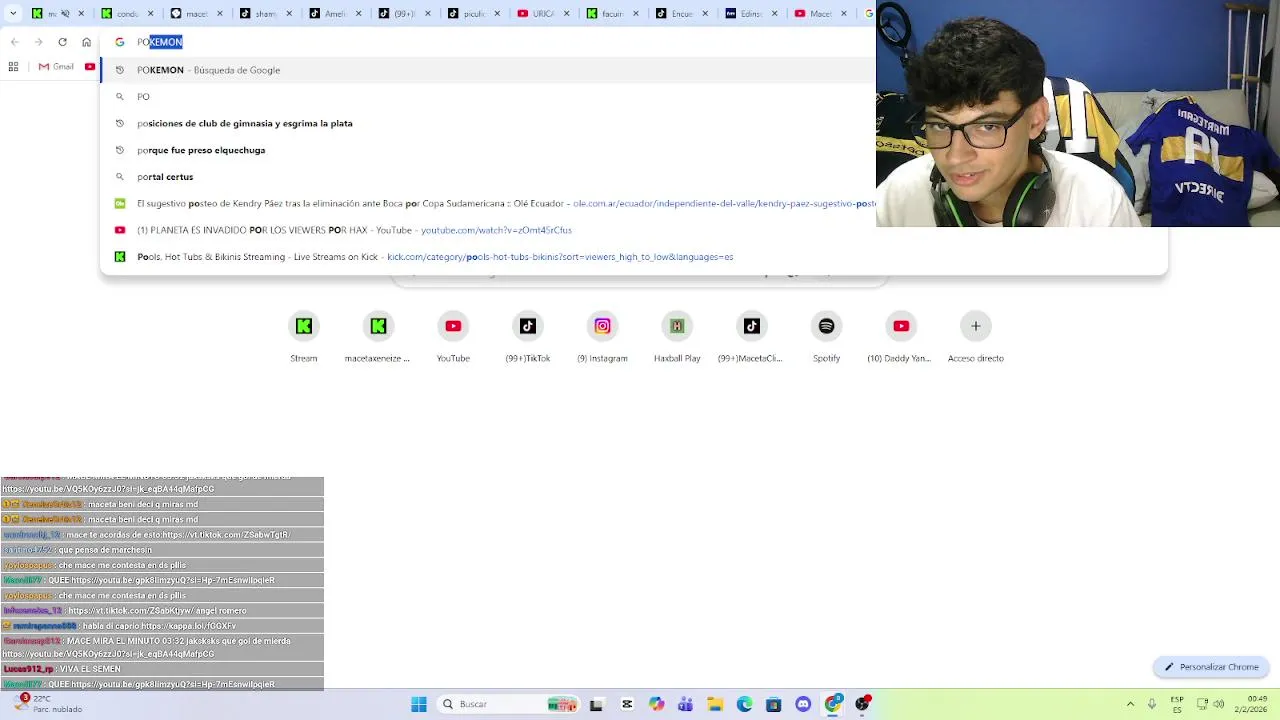Open File Explorer from the taskbar
The height and width of the screenshot is (720, 1280).
(715, 704)
